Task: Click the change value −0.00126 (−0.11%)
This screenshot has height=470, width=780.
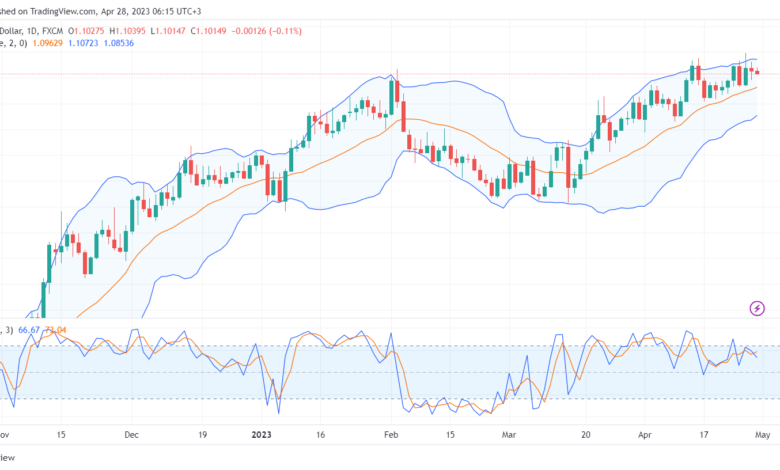Action: coord(266,31)
